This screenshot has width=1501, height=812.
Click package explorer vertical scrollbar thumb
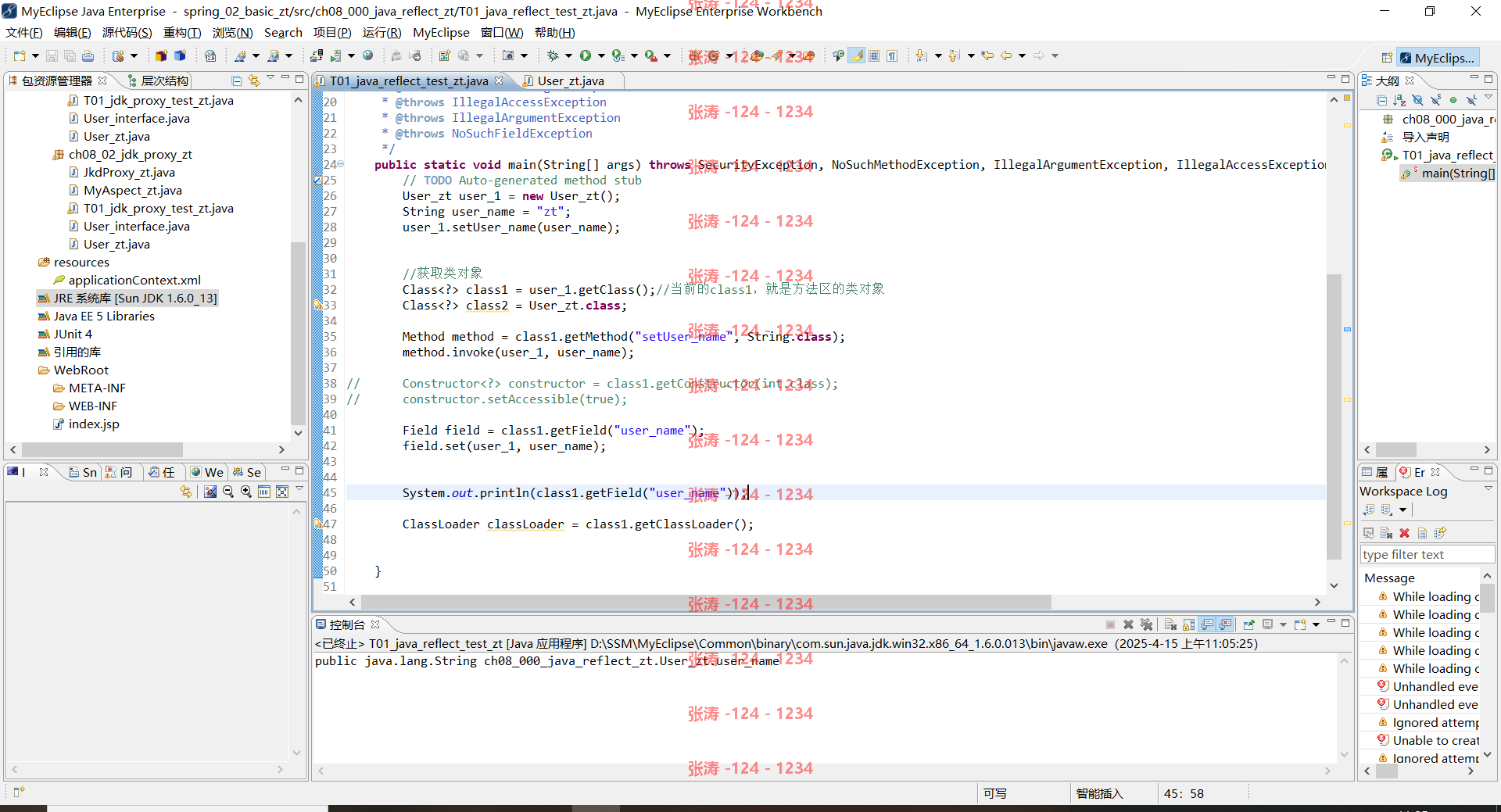click(x=297, y=333)
